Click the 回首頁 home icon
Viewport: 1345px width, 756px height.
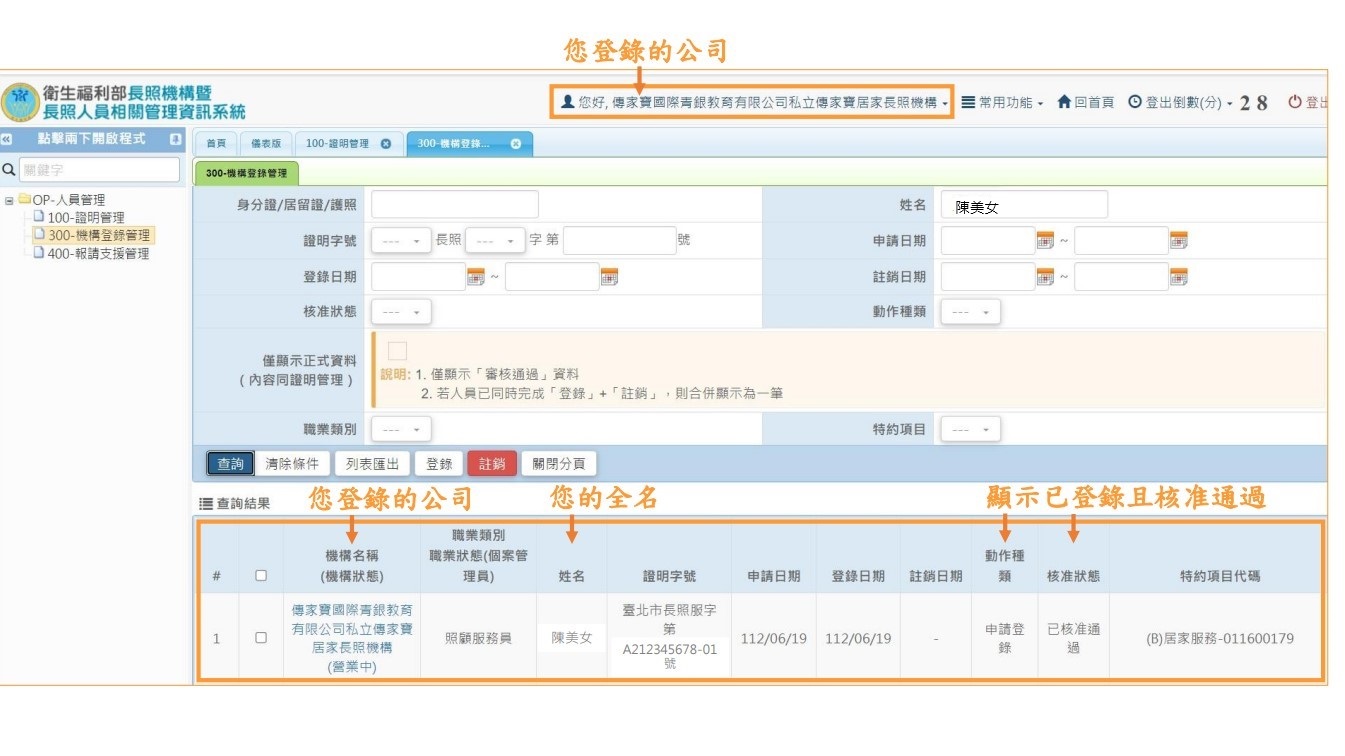click(1064, 102)
